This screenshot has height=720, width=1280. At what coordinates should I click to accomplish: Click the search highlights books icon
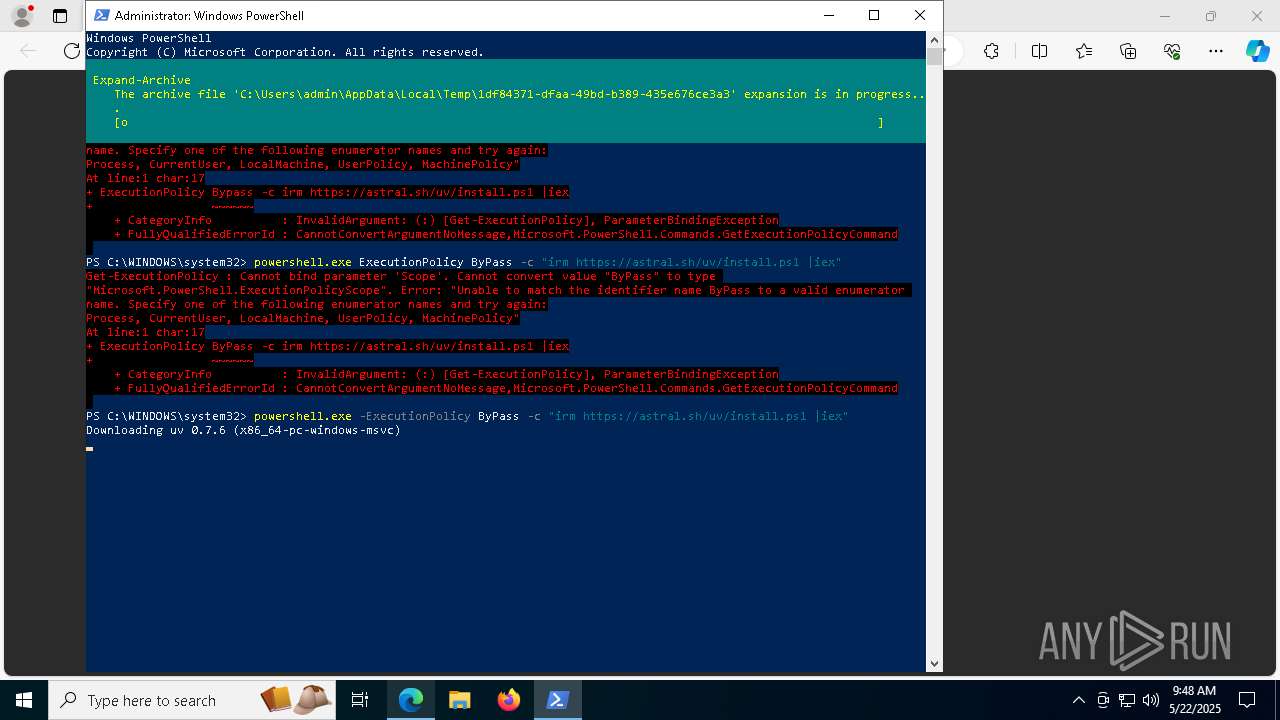[296, 700]
